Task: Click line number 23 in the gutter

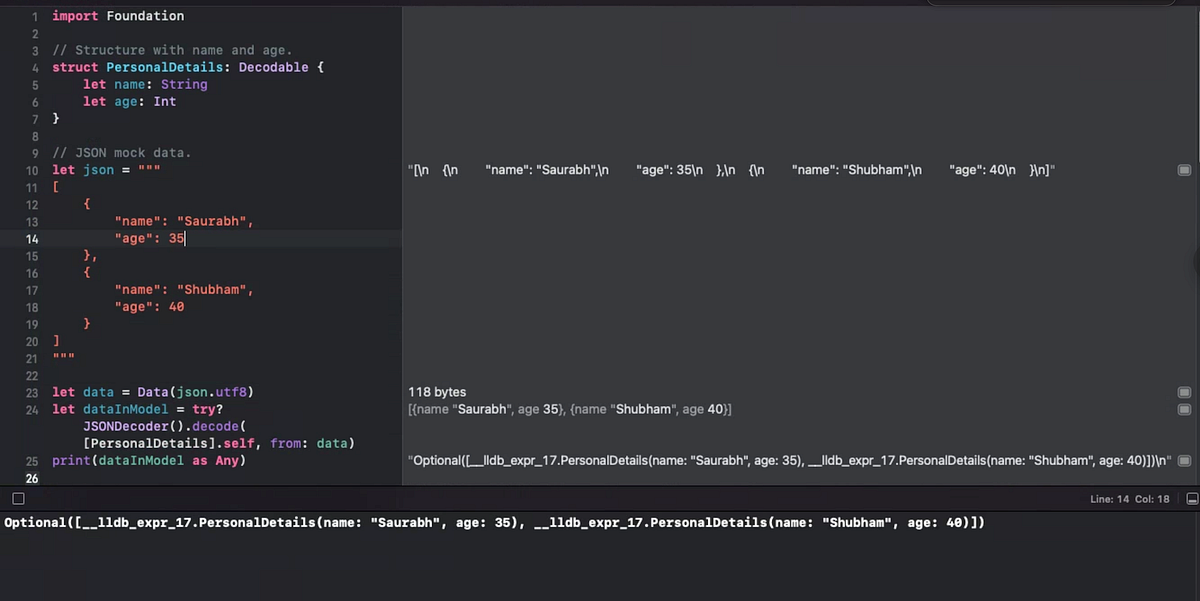Action: pyautogui.click(x=31, y=392)
